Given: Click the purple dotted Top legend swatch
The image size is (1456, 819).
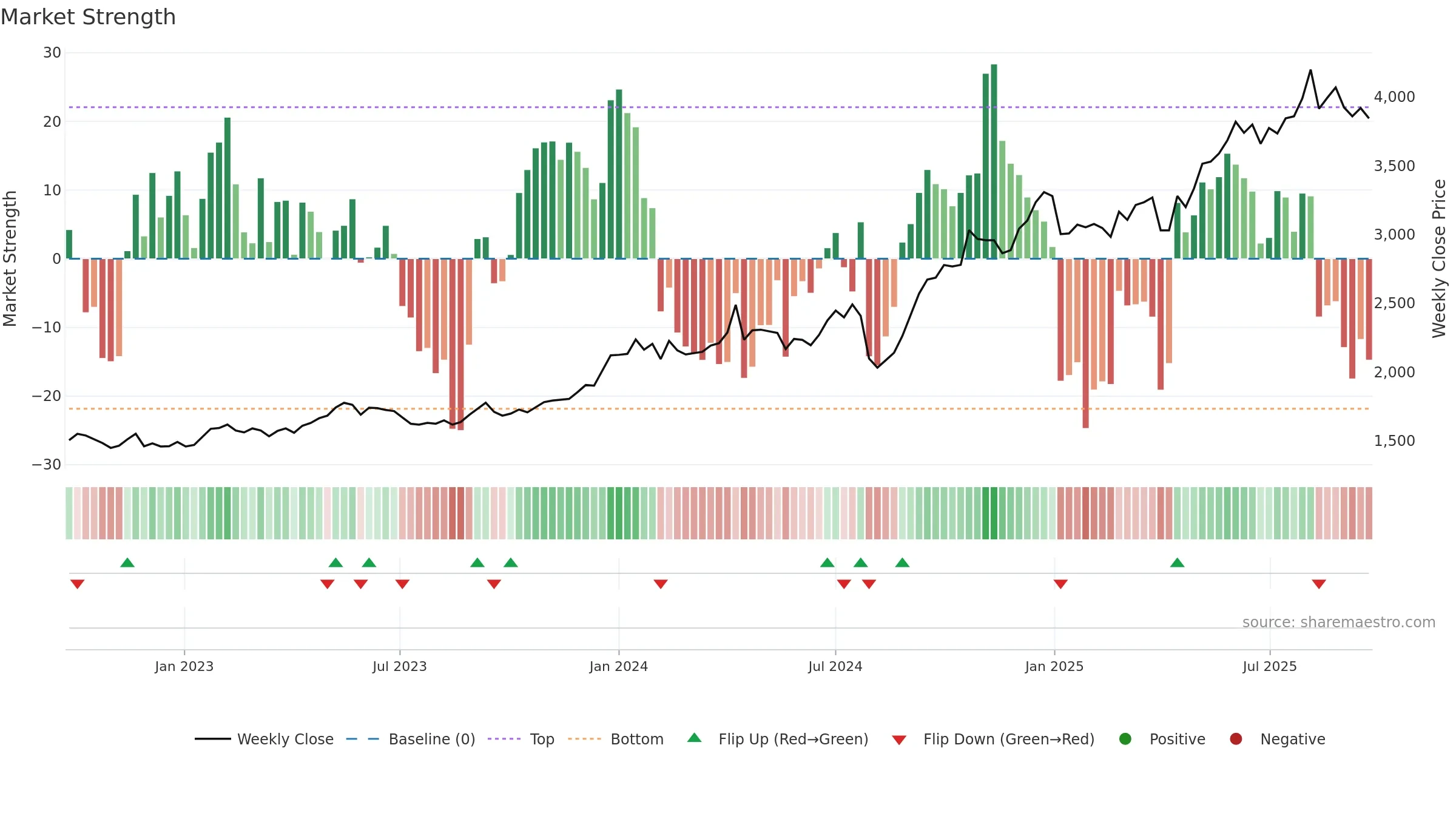Looking at the screenshot, I should click(504, 739).
